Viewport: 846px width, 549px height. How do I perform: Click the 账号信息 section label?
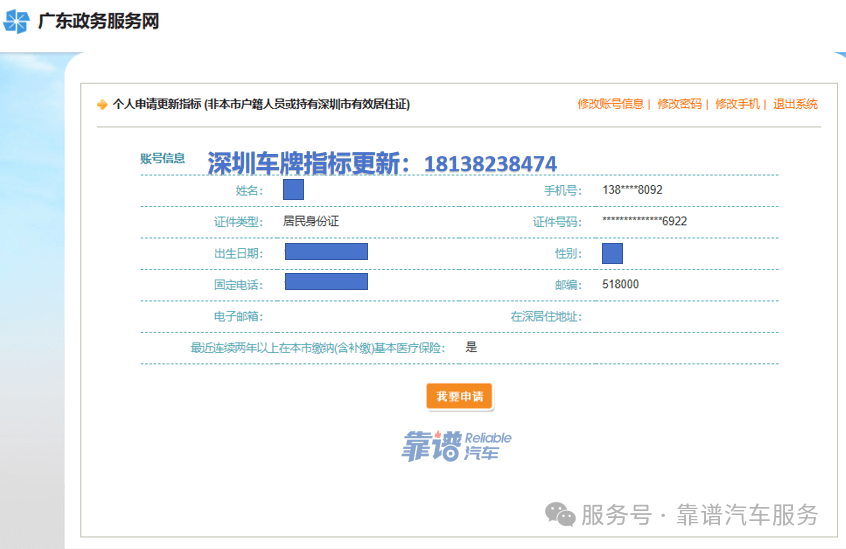click(x=162, y=158)
